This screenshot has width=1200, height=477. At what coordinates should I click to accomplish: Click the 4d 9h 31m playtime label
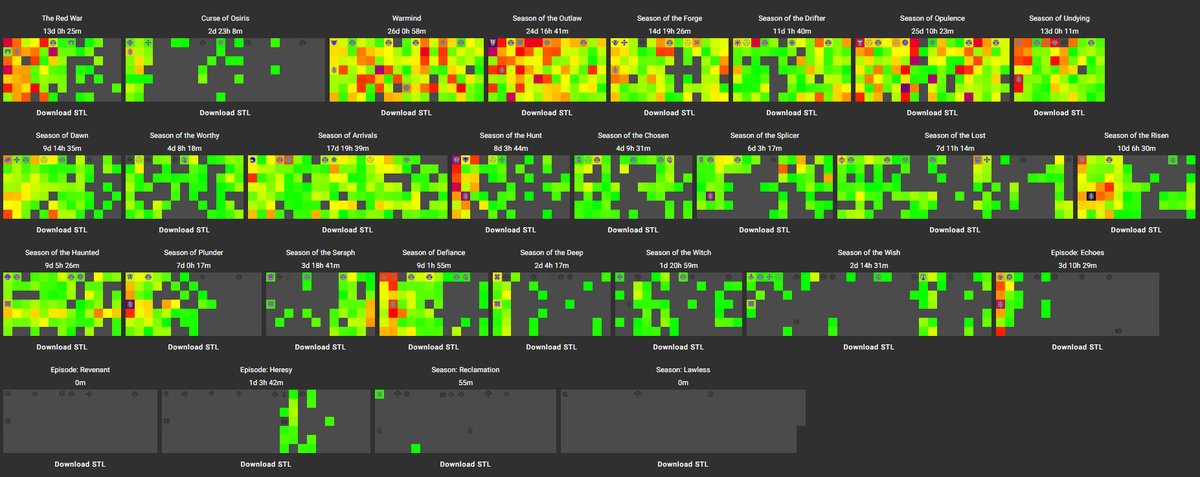tap(633, 148)
